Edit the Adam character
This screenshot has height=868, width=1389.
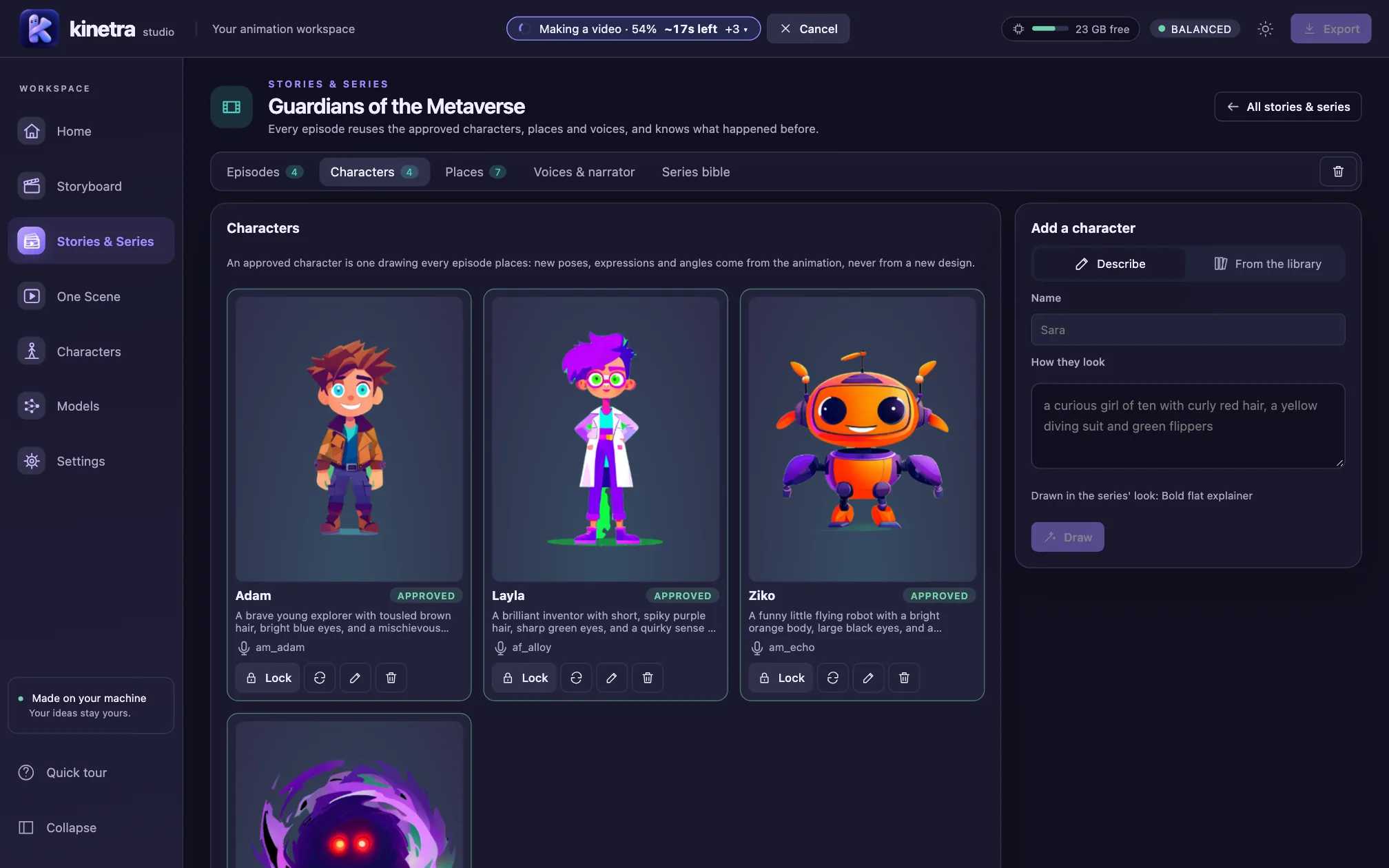pyautogui.click(x=355, y=678)
